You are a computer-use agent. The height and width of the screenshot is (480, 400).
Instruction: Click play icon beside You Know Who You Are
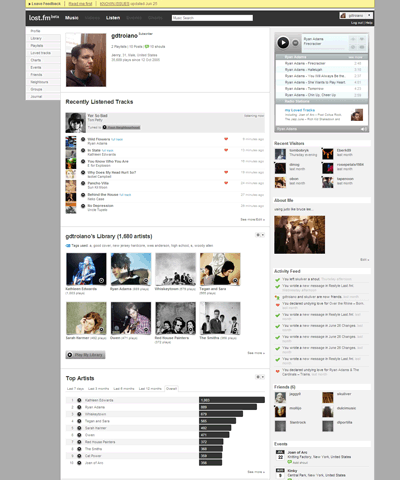tap(83, 161)
